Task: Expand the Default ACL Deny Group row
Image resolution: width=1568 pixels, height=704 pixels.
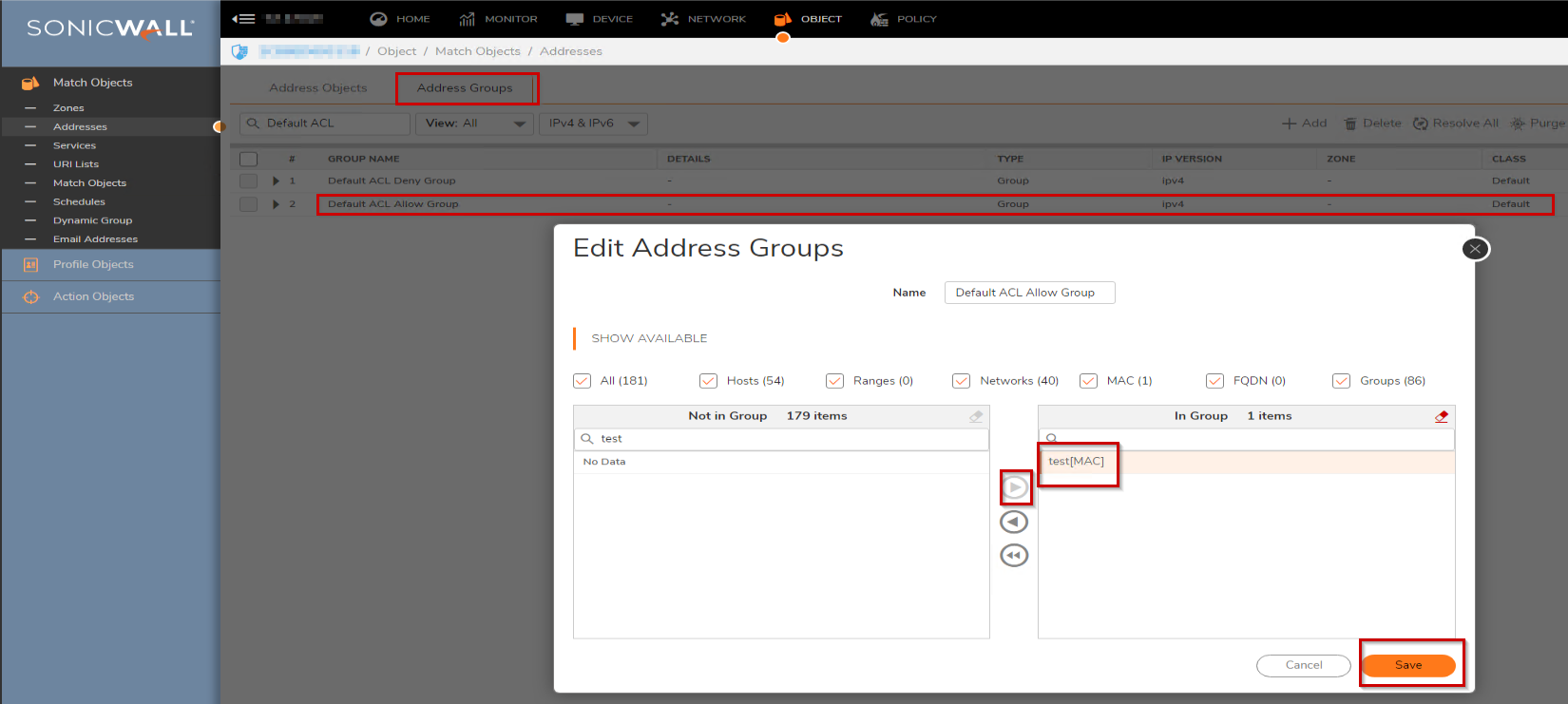Action: 276,181
